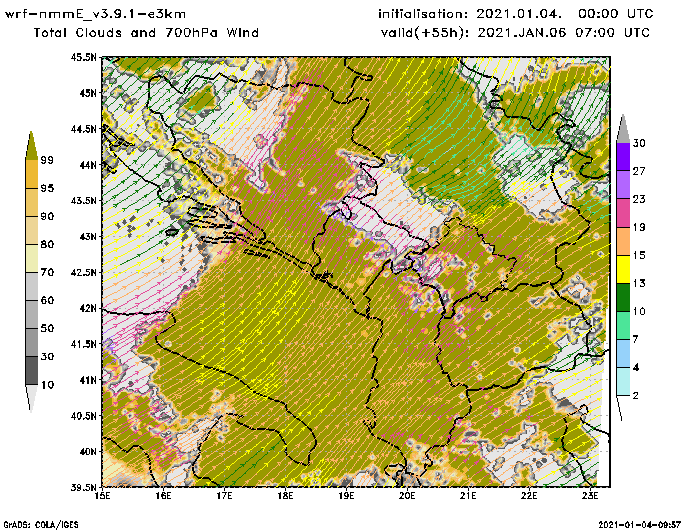Click the '45.5N' latitude label
Viewport: 700px width, 530px height.
pos(83,57)
